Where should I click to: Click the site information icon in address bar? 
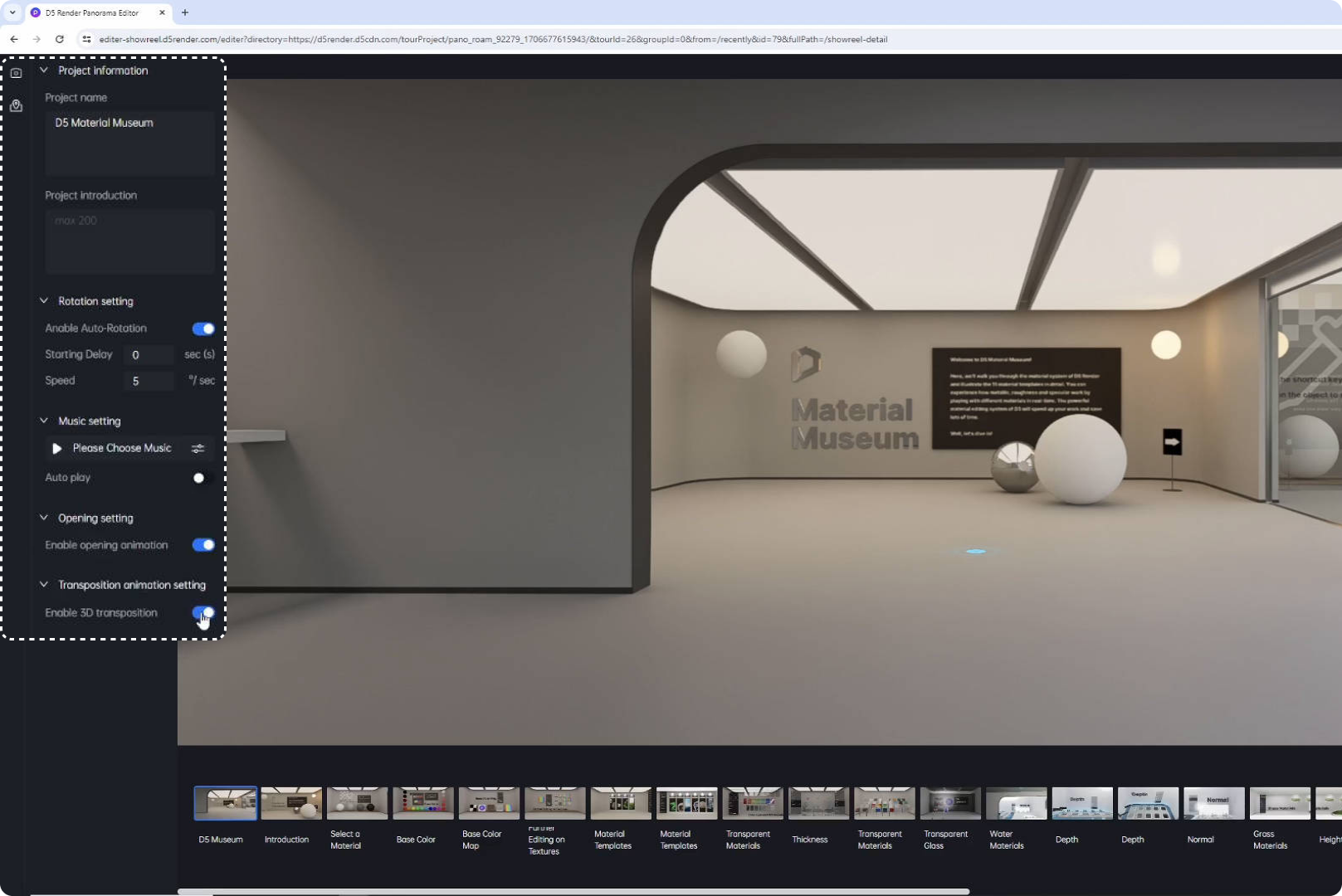pos(87,39)
